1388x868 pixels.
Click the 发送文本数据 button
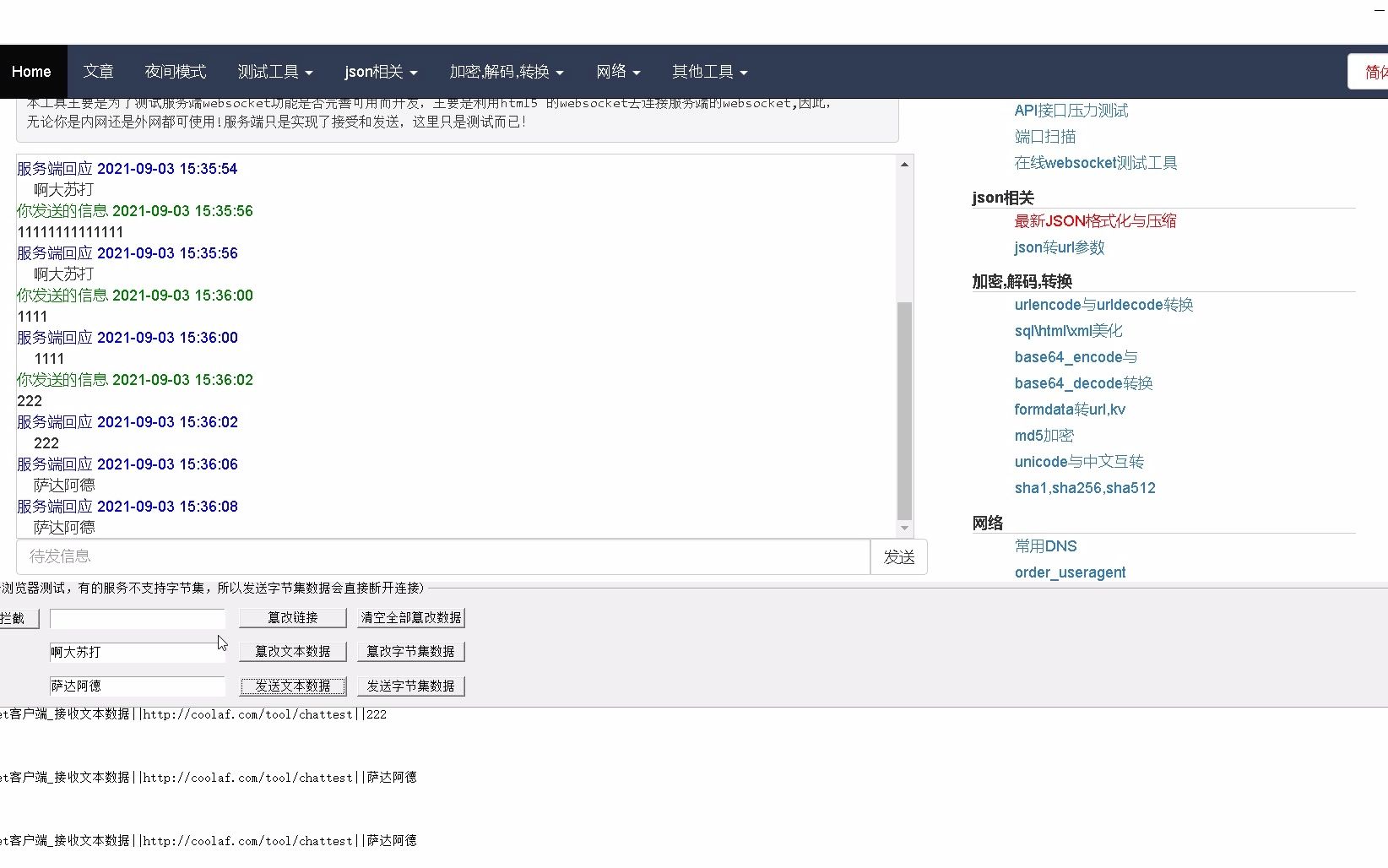292,686
